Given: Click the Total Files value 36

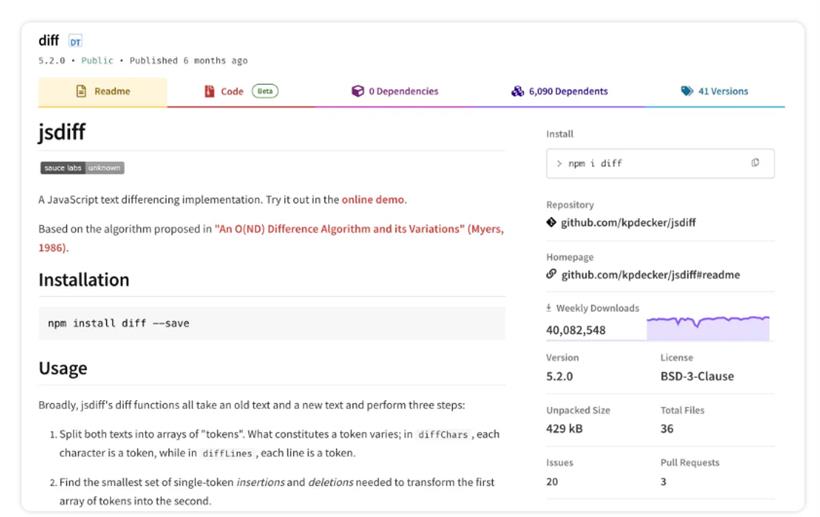Looking at the screenshot, I should point(667,429).
